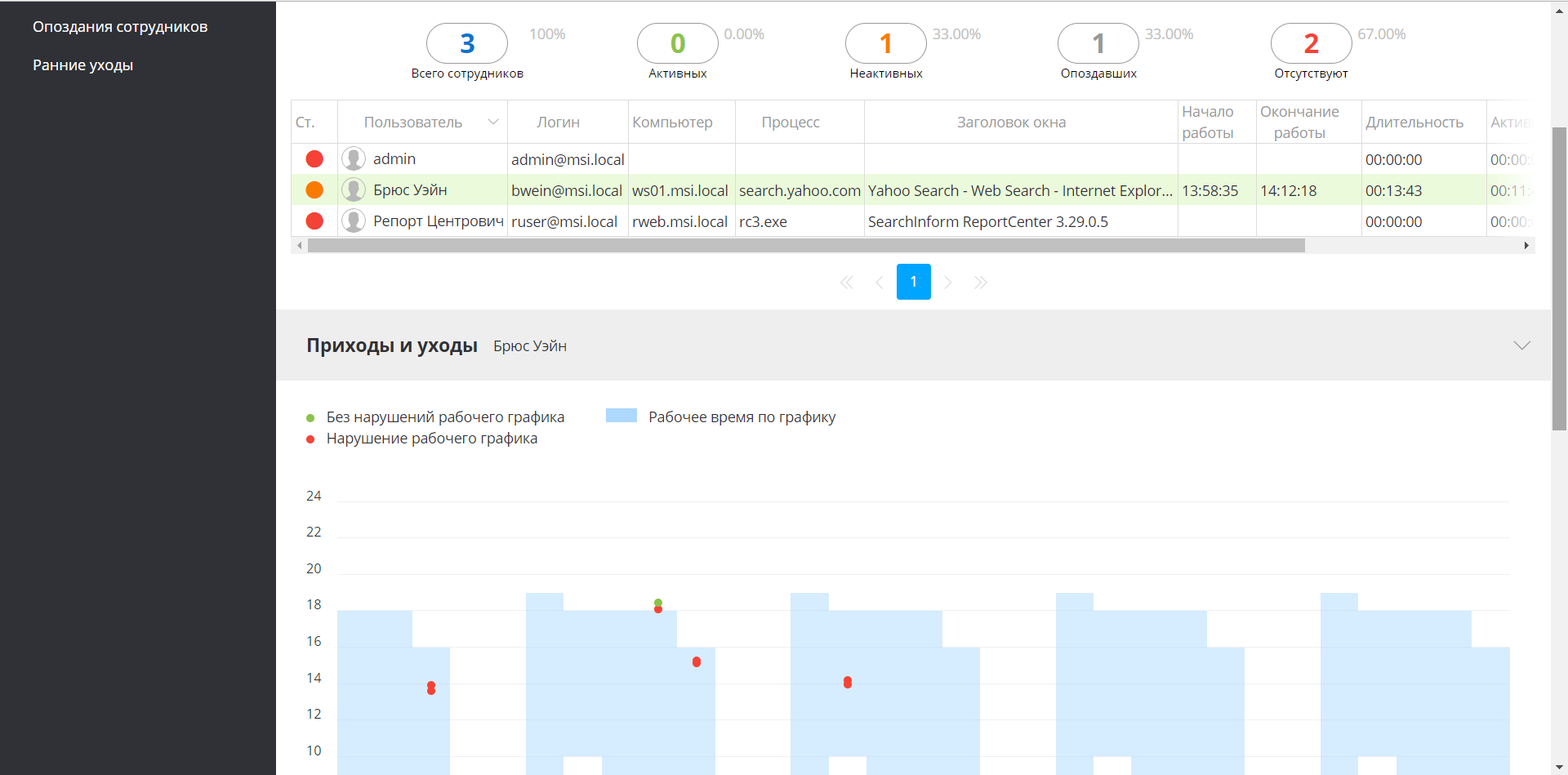The width and height of the screenshot is (1568, 775).
Task: Click the green data point on the chart
Action: pyautogui.click(x=658, y=603)
